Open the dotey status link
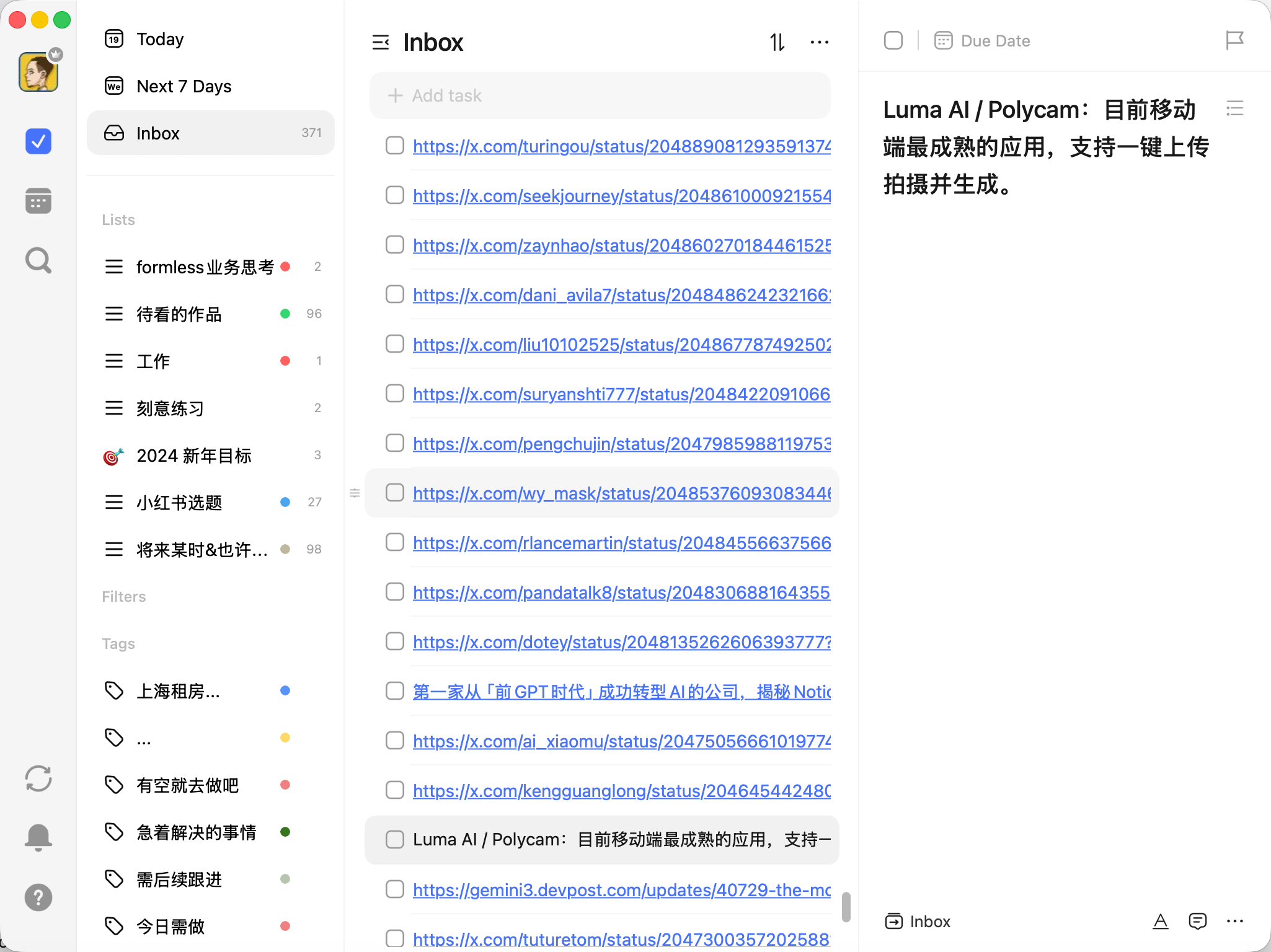Image resolution: width=1271 pixels, height=952 pixels. pos(622,642)
